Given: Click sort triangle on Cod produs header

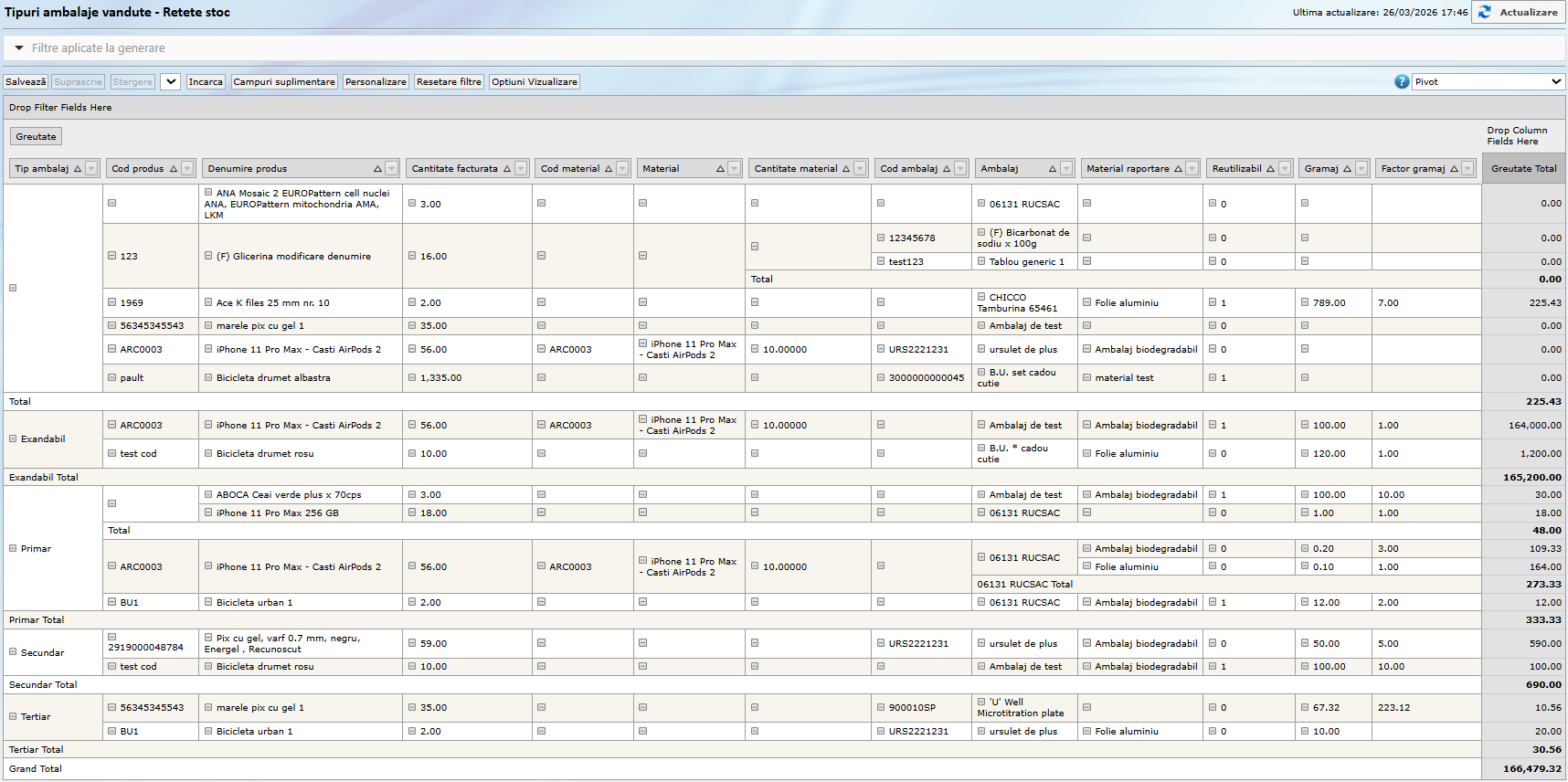Looking at the screenshot, I should [174, 169].
